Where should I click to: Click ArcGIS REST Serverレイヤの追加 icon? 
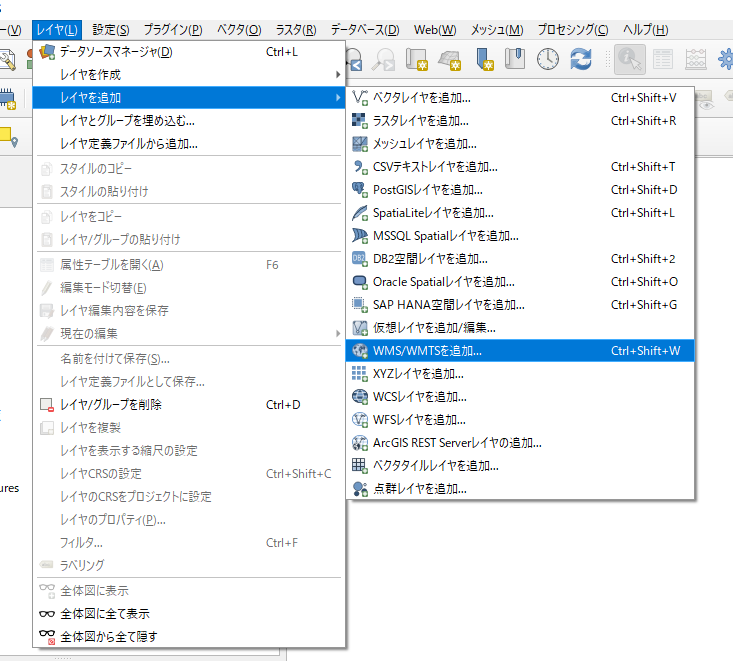point(359,443)
